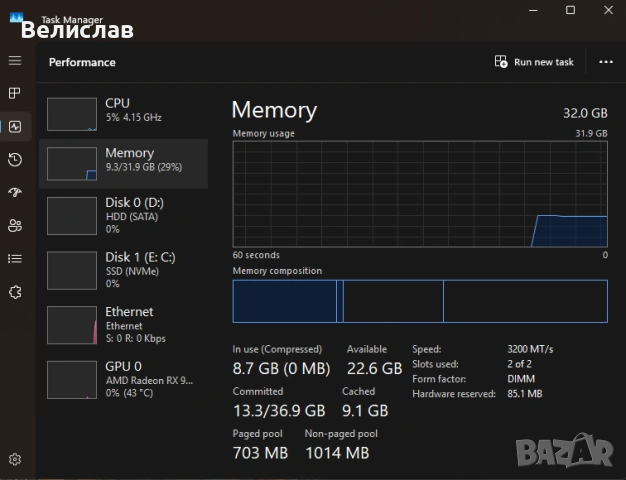Image resolution: width=626 pixels, height=480 pixels.
Task: Select Disk 1 (E: C:) SSD entry
Action: 123,269
